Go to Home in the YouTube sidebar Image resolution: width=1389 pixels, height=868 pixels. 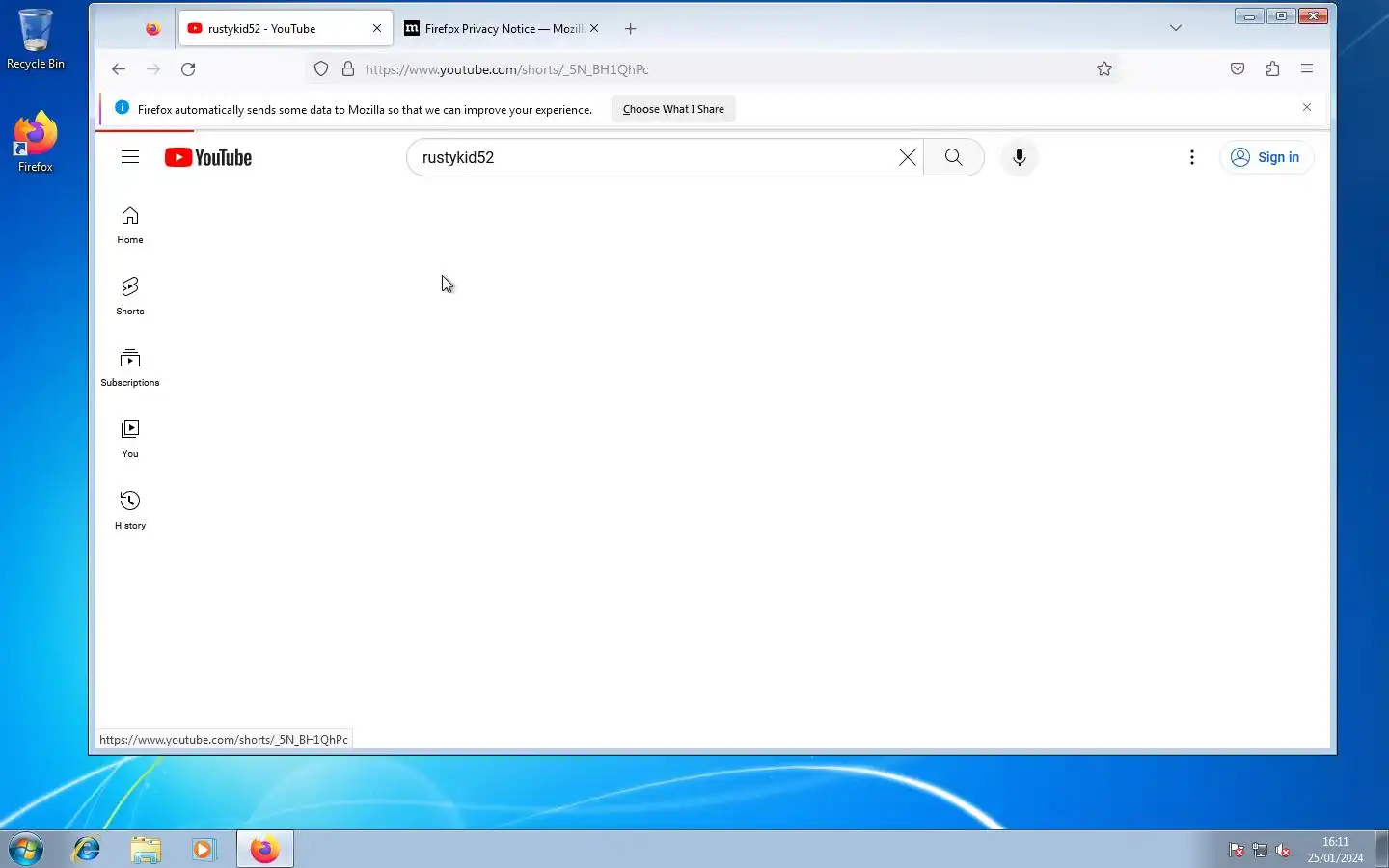(130, 225)
